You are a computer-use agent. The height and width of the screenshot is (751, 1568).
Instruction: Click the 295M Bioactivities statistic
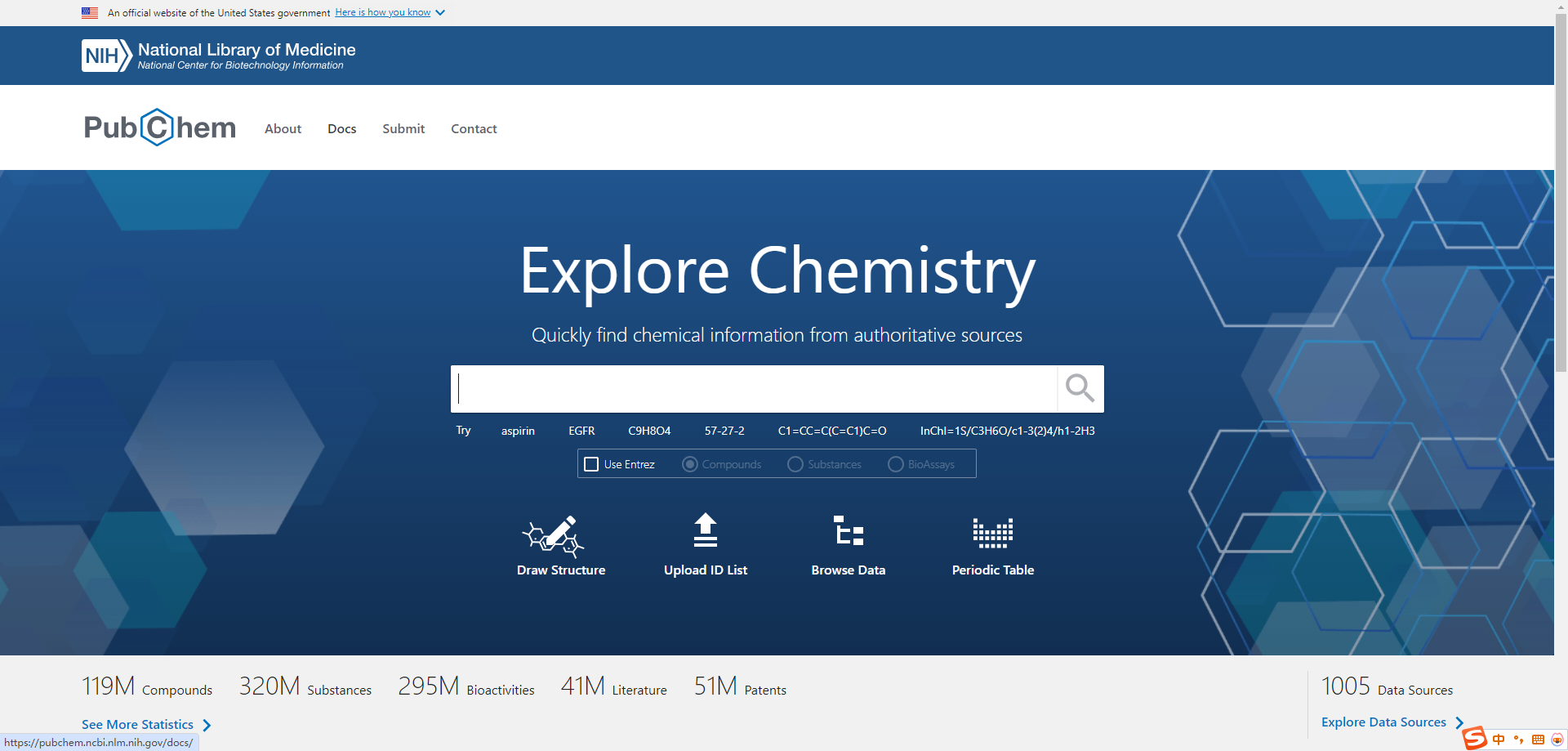click(466, 686)
